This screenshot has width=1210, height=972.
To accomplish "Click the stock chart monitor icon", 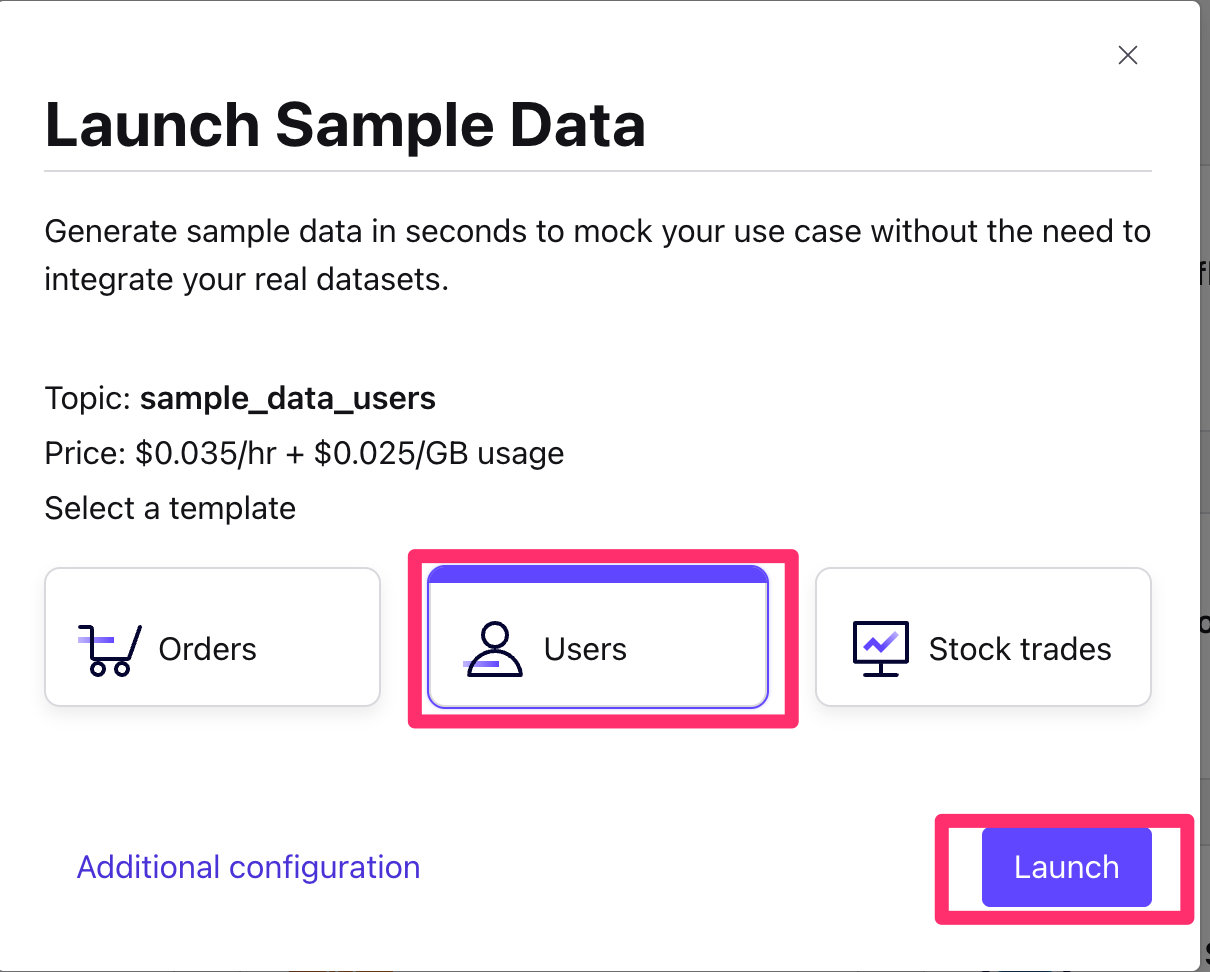I will [880, 648].
